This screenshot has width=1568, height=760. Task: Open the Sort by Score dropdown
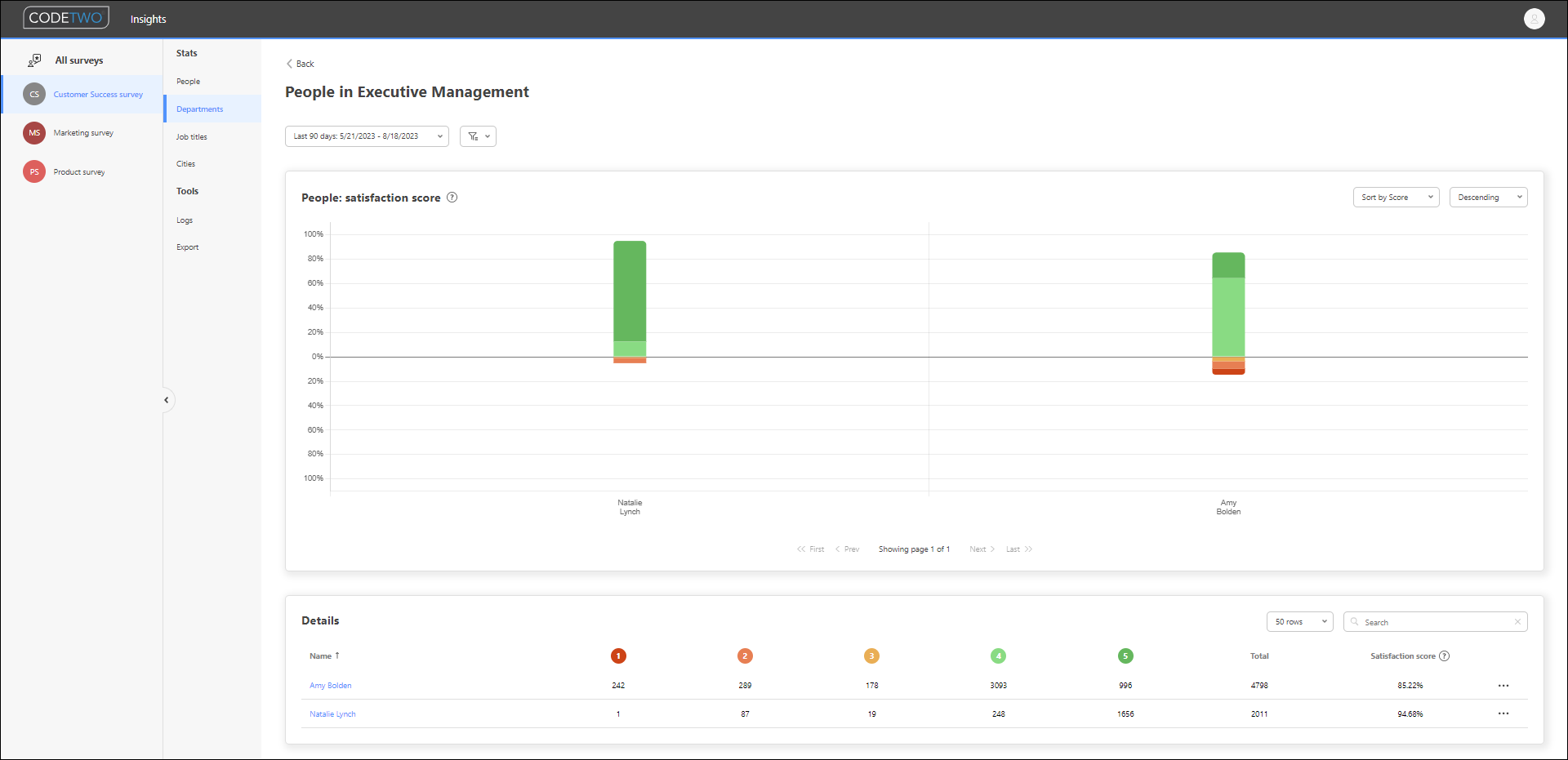point(1396,198)
